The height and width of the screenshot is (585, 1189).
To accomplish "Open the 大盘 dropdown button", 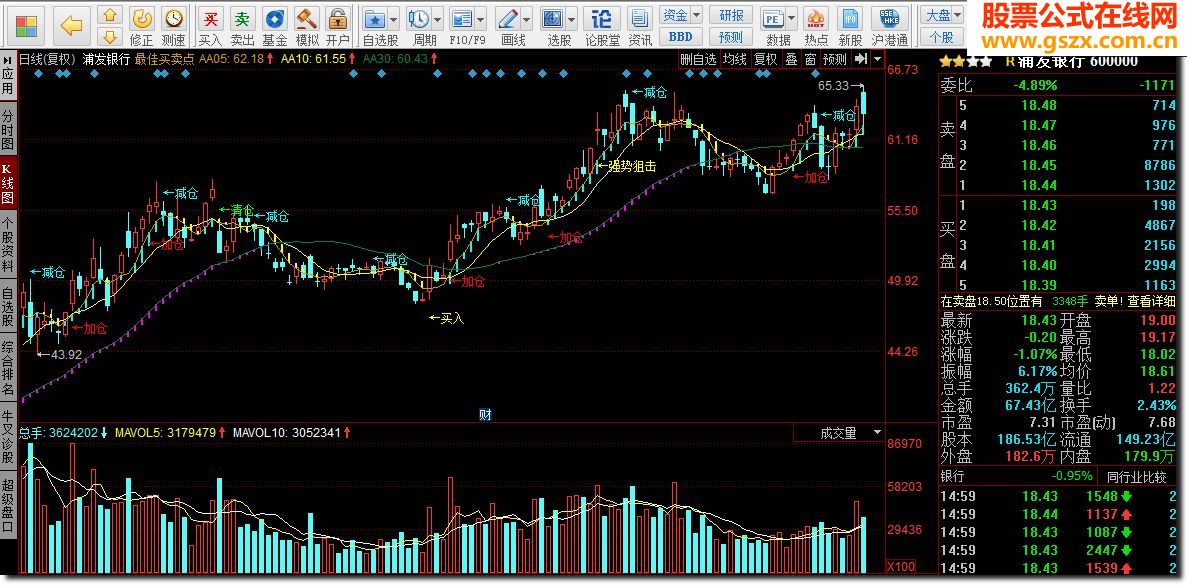I will 941,15.
